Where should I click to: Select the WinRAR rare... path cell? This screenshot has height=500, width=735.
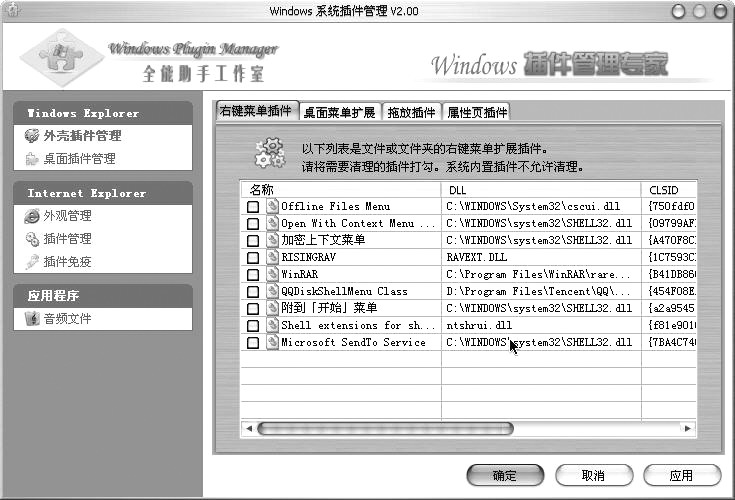click(541, 274)
